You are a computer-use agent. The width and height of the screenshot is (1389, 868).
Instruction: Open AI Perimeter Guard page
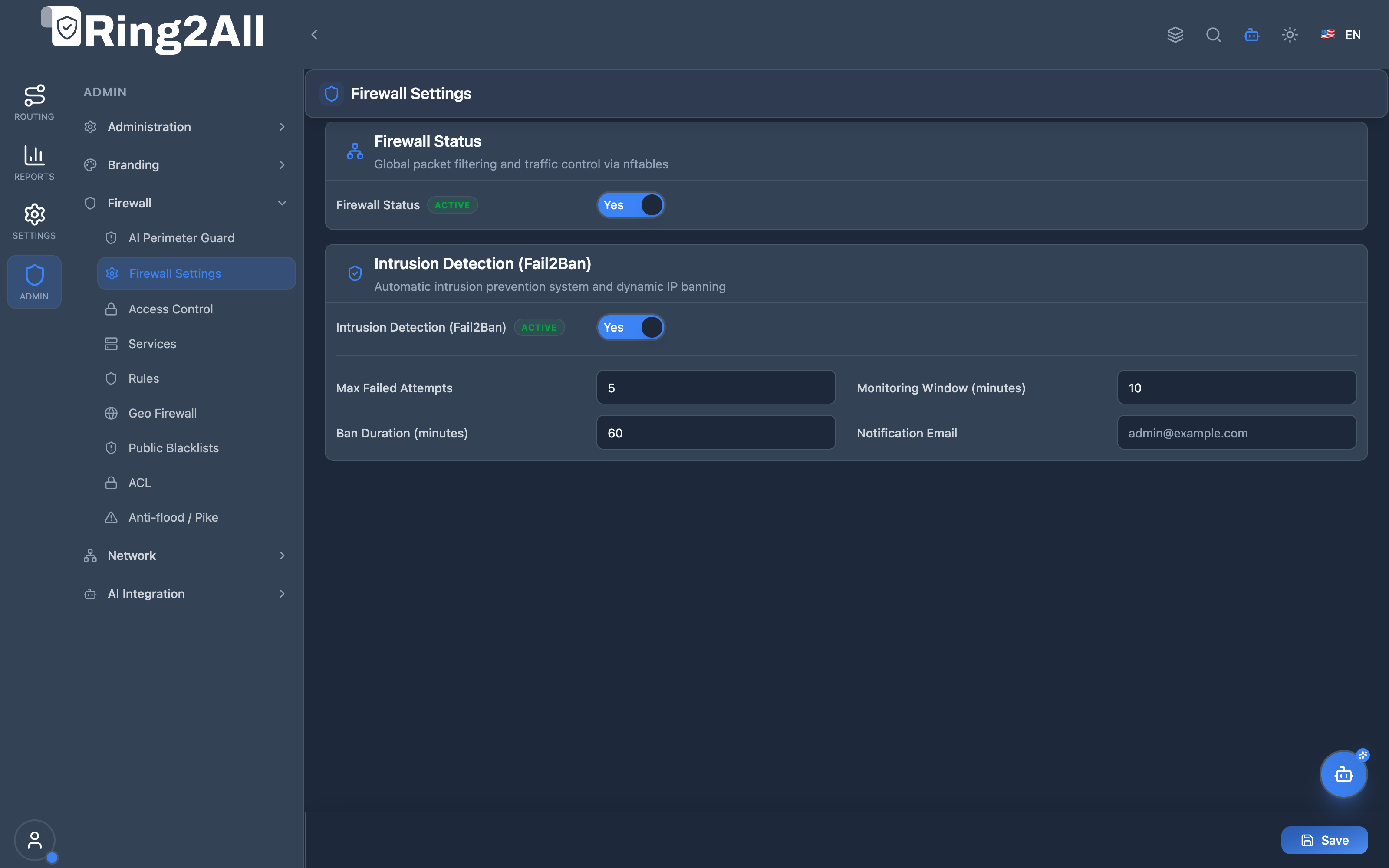(196, 238)
